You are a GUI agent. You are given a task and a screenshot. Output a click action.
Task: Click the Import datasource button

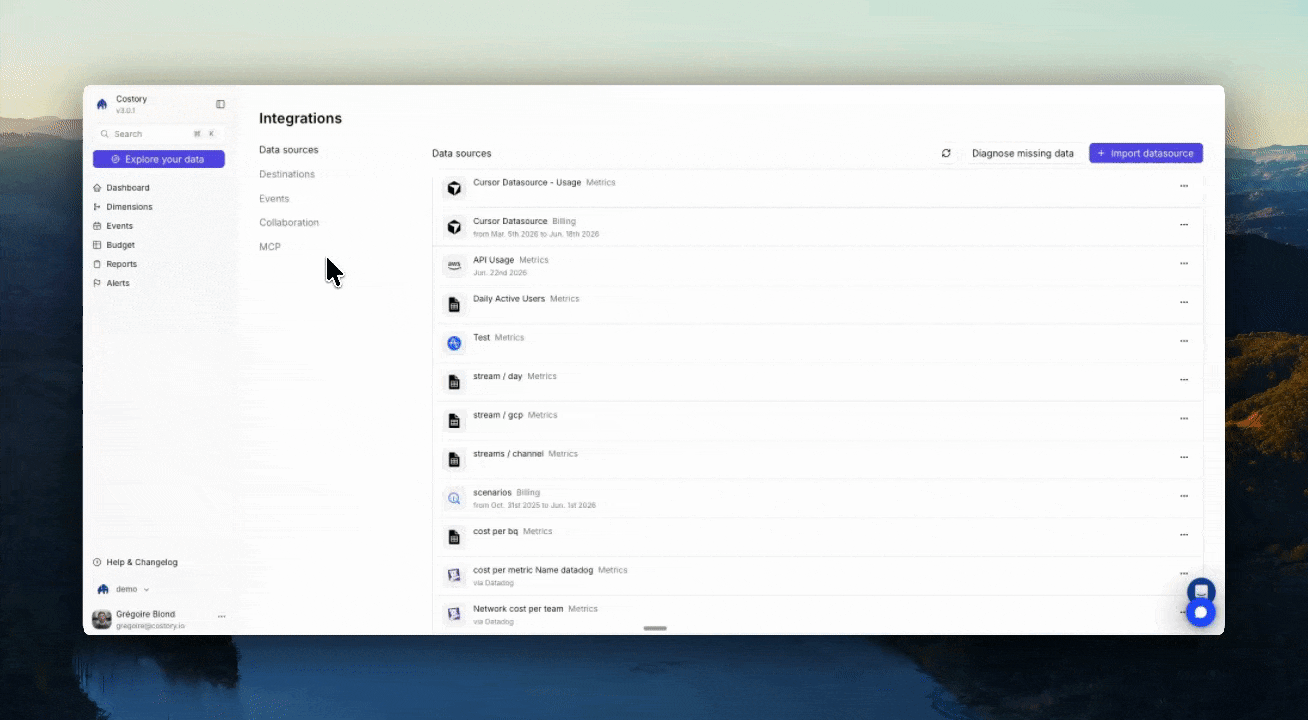point(1146,153)
